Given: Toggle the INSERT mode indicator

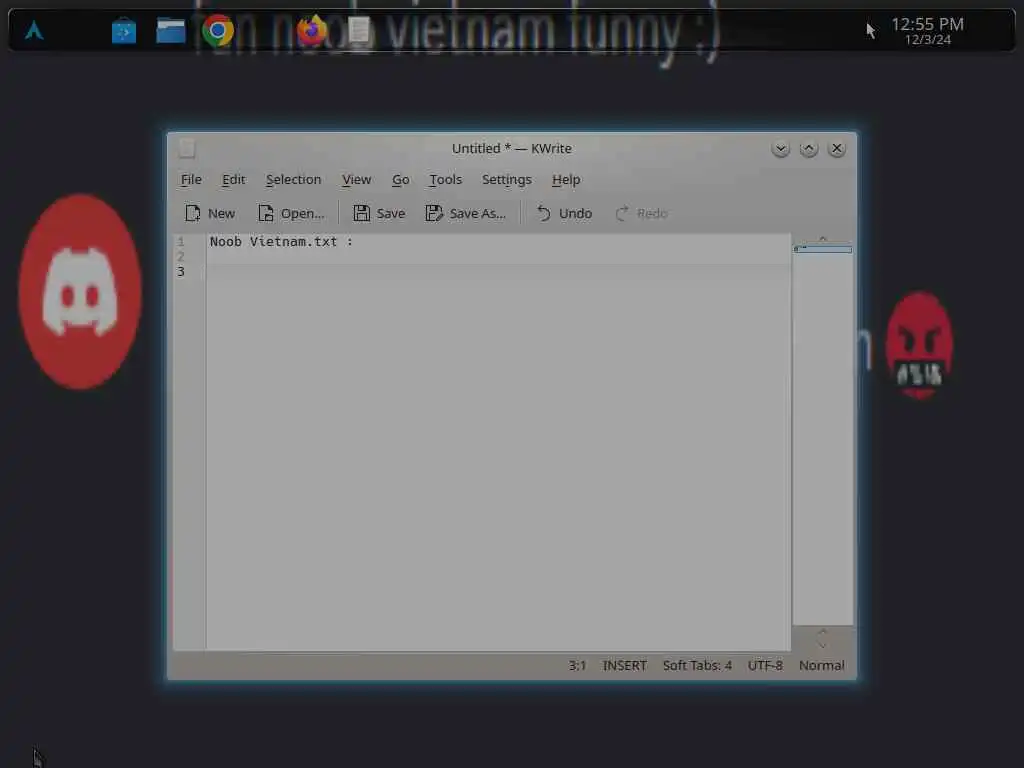Looking at the screenshot, I should pyautogui.click(x=624, y=665).
